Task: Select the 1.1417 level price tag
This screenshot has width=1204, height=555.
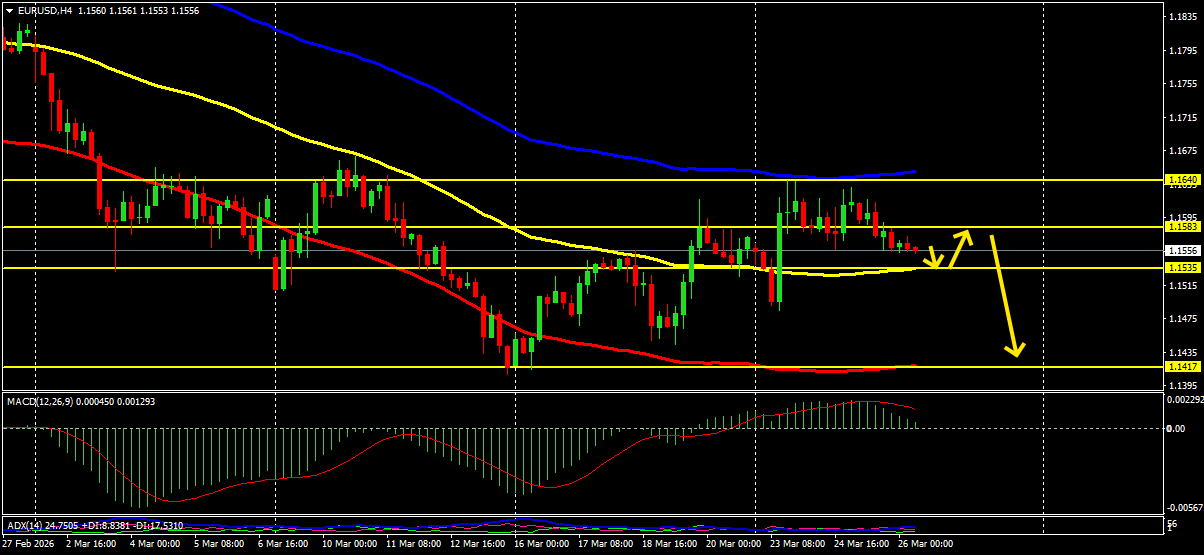Action: coord(1182,367)
